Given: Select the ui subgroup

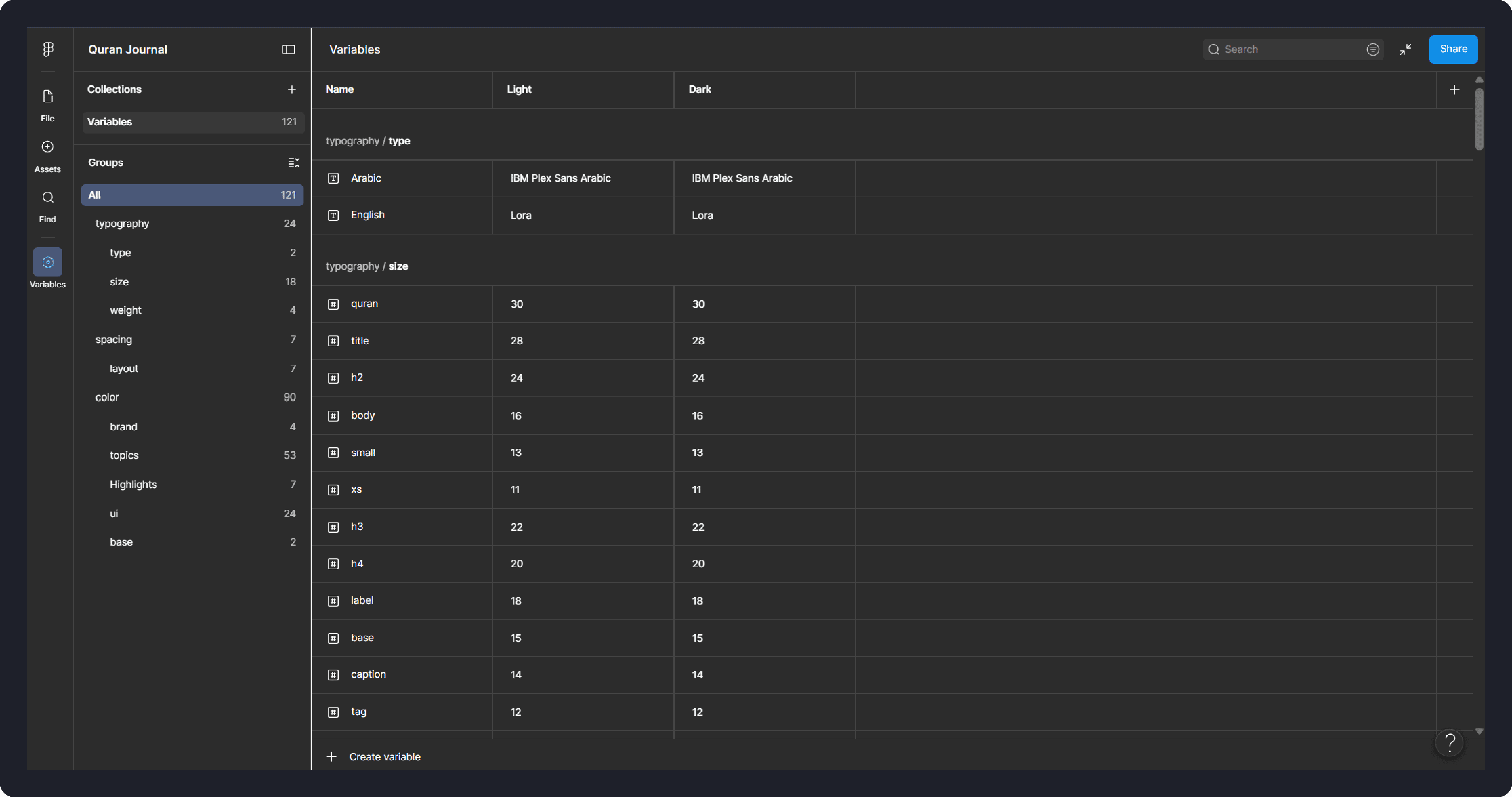Looking at the screenshot, I should (193, 513).
